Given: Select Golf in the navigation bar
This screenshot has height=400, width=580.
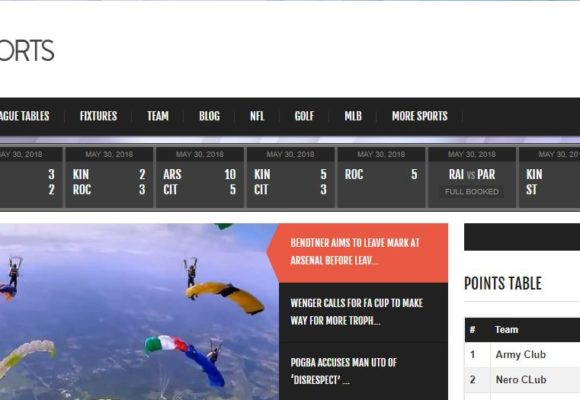Looking at the screenshot, I should click(x=304, y=116).
